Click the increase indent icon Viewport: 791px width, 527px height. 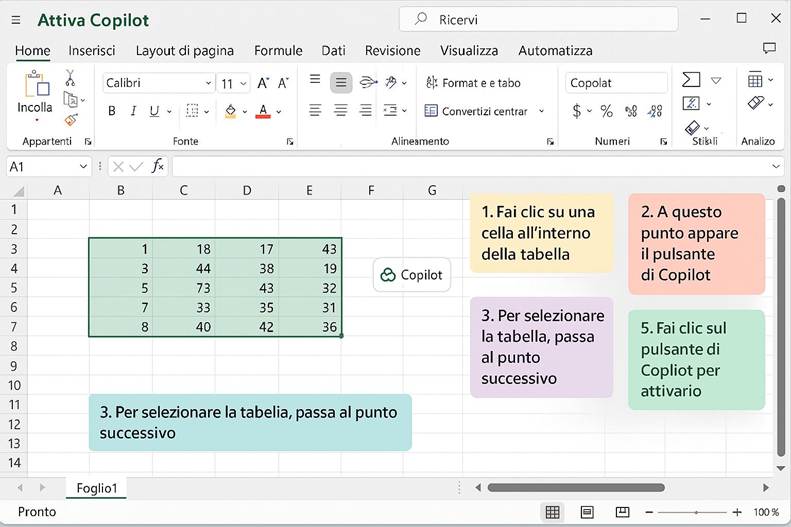(390, 110)
